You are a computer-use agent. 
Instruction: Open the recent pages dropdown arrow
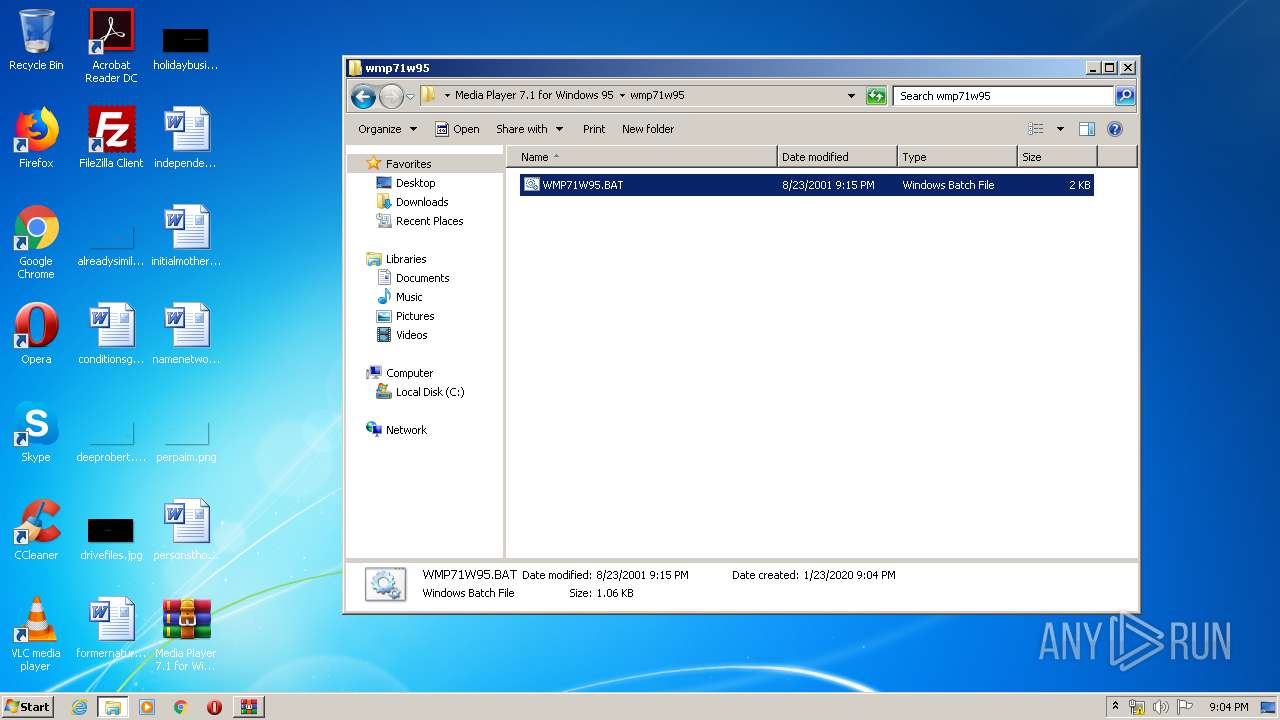tap(410, 97)
